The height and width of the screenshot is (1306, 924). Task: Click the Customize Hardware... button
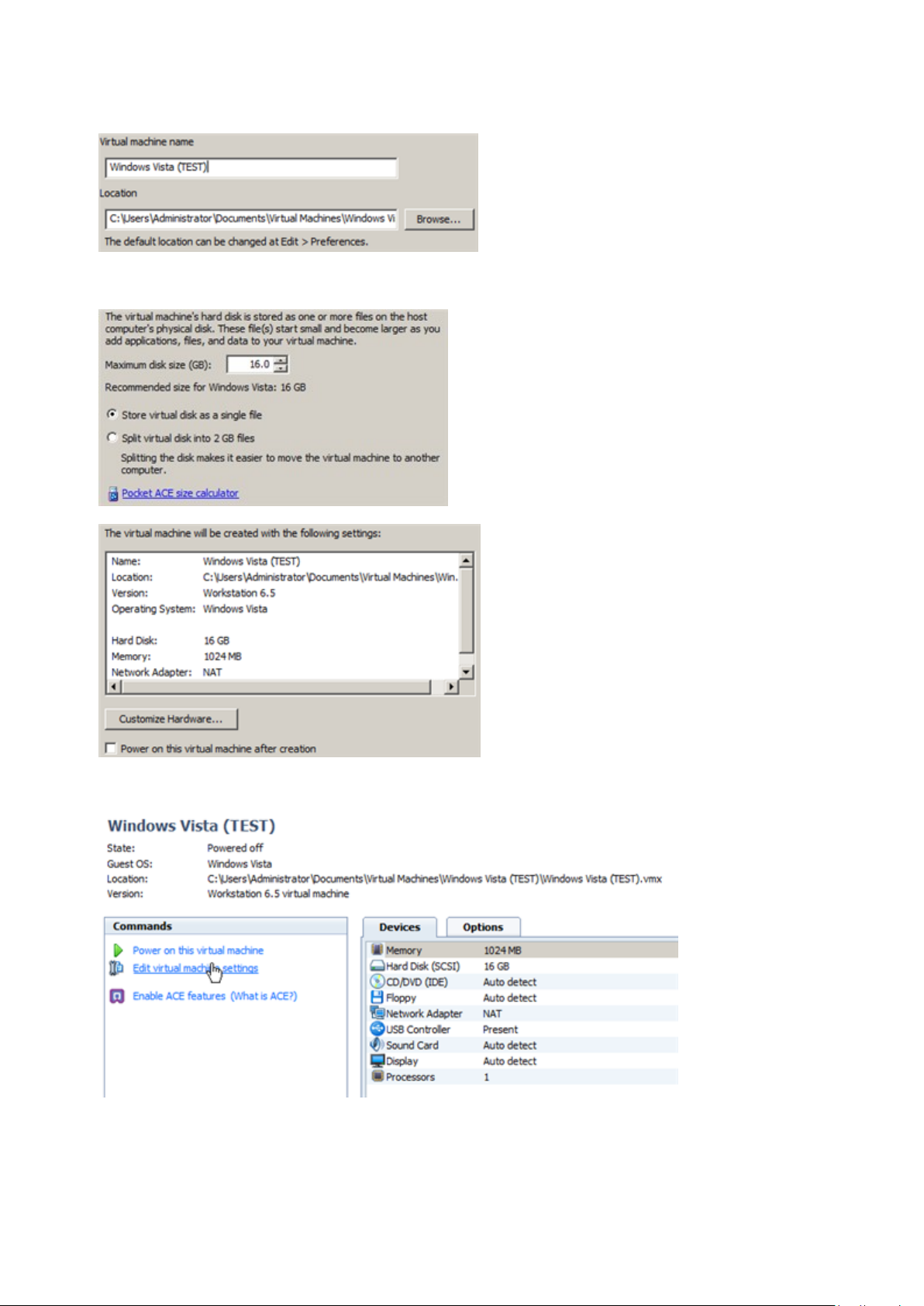click(171, 719)
